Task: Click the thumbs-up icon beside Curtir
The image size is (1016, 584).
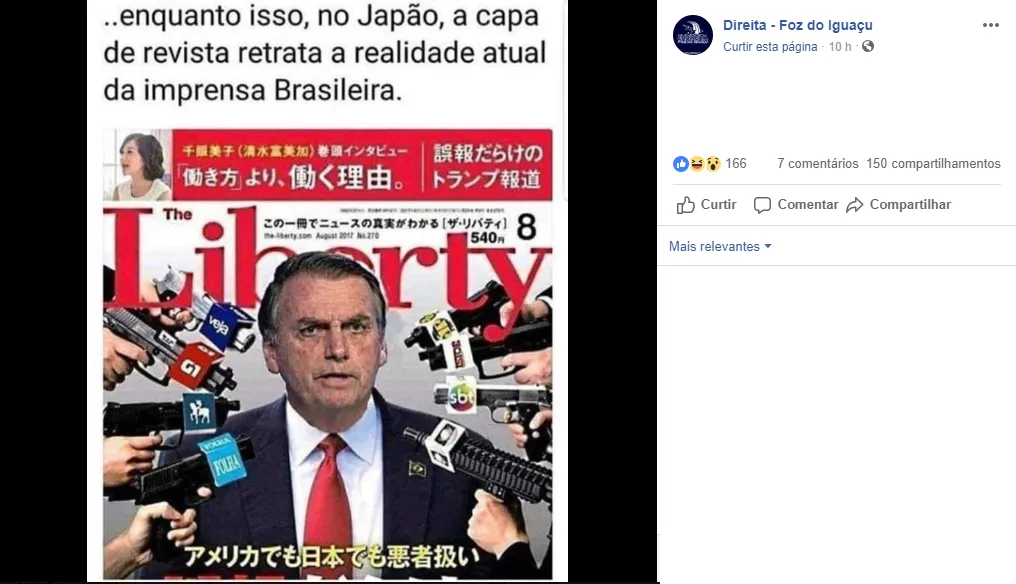Action: click(x=686, y=205)
